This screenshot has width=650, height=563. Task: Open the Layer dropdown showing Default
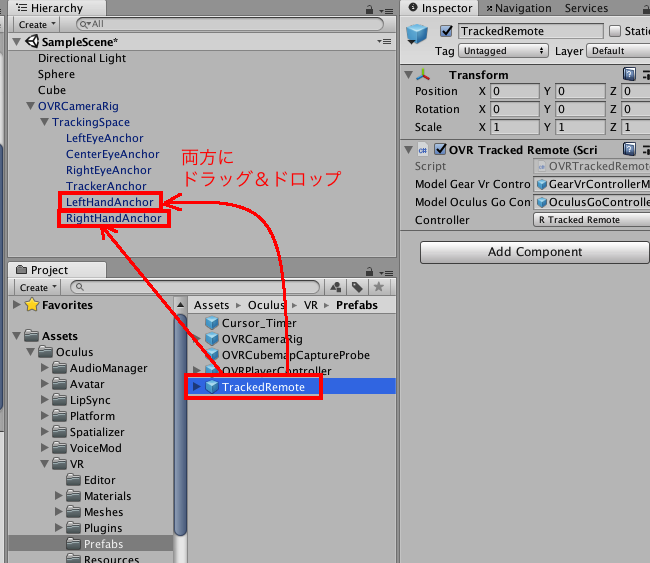coord(618,51)
